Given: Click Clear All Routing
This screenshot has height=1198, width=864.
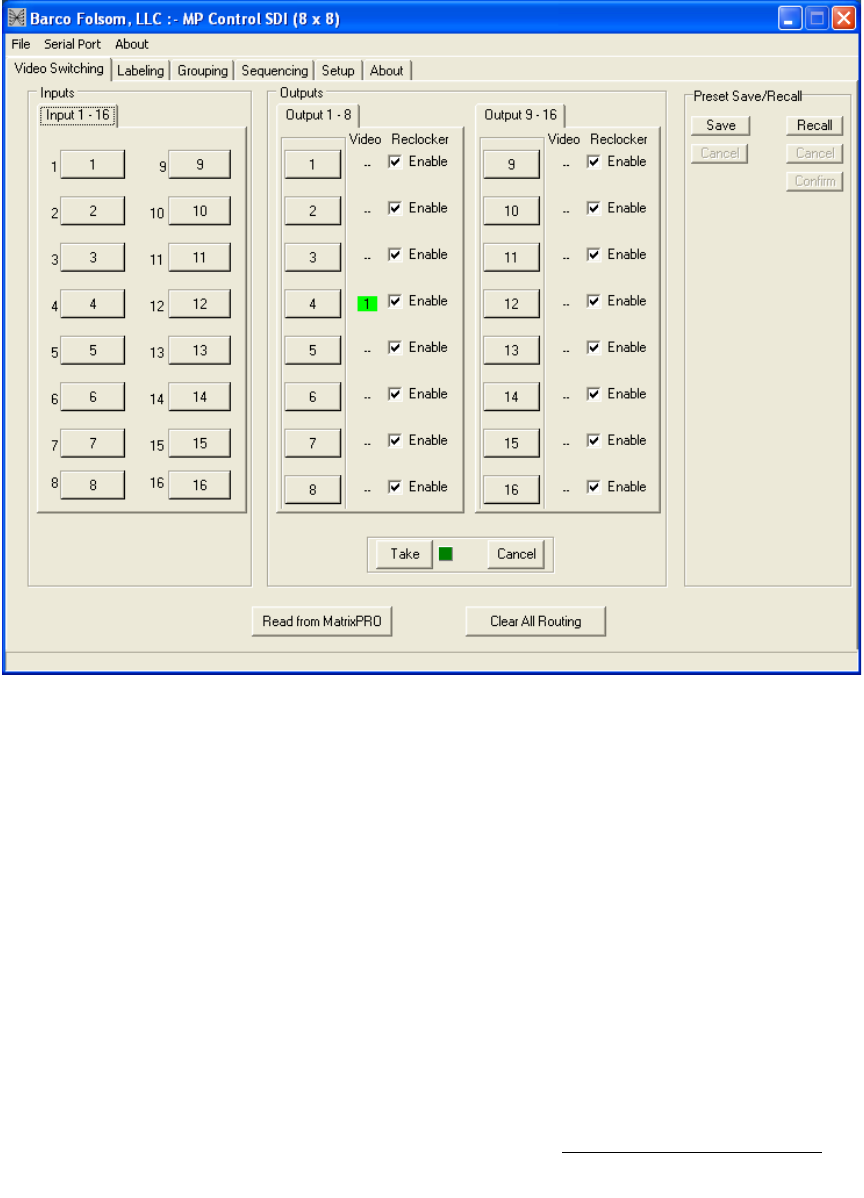Looking at the screenshot, I should click(536, 621).
